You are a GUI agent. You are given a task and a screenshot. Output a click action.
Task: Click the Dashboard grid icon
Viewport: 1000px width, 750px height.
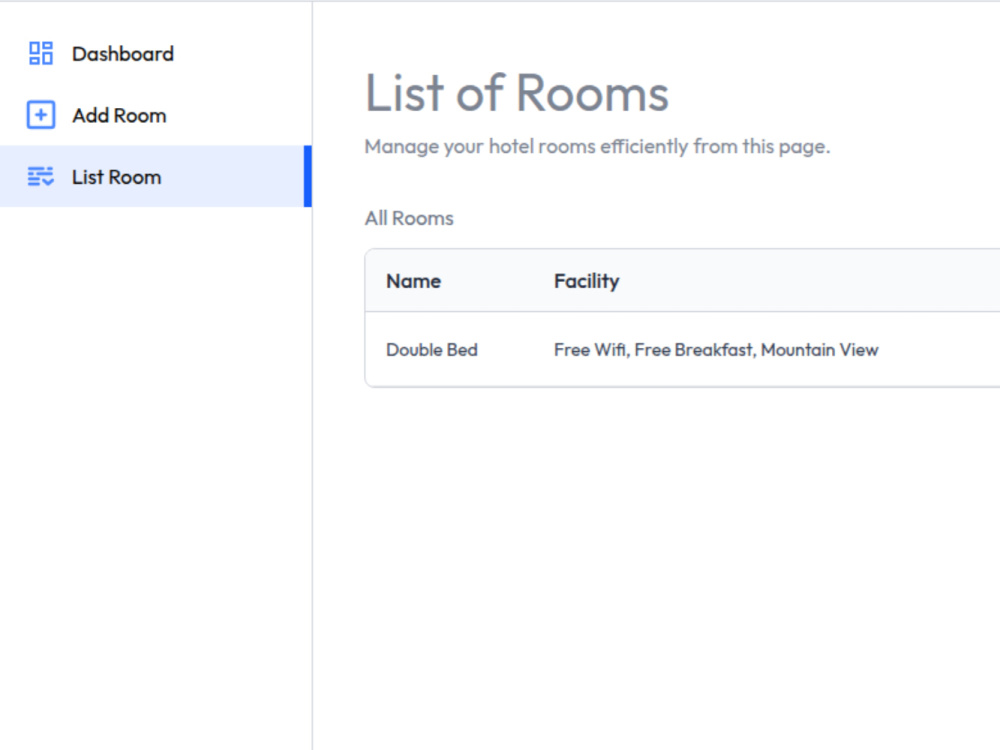coord(41,54)
